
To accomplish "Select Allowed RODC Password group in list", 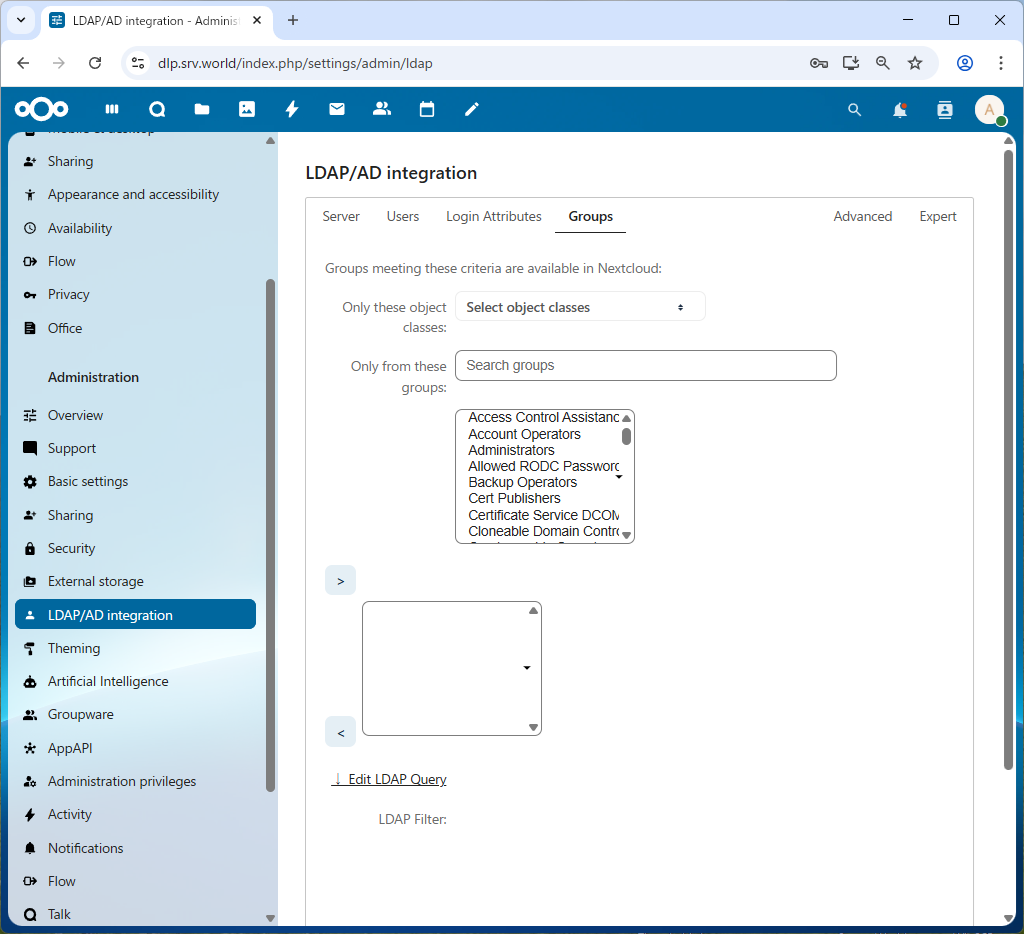I will [543, 466].
